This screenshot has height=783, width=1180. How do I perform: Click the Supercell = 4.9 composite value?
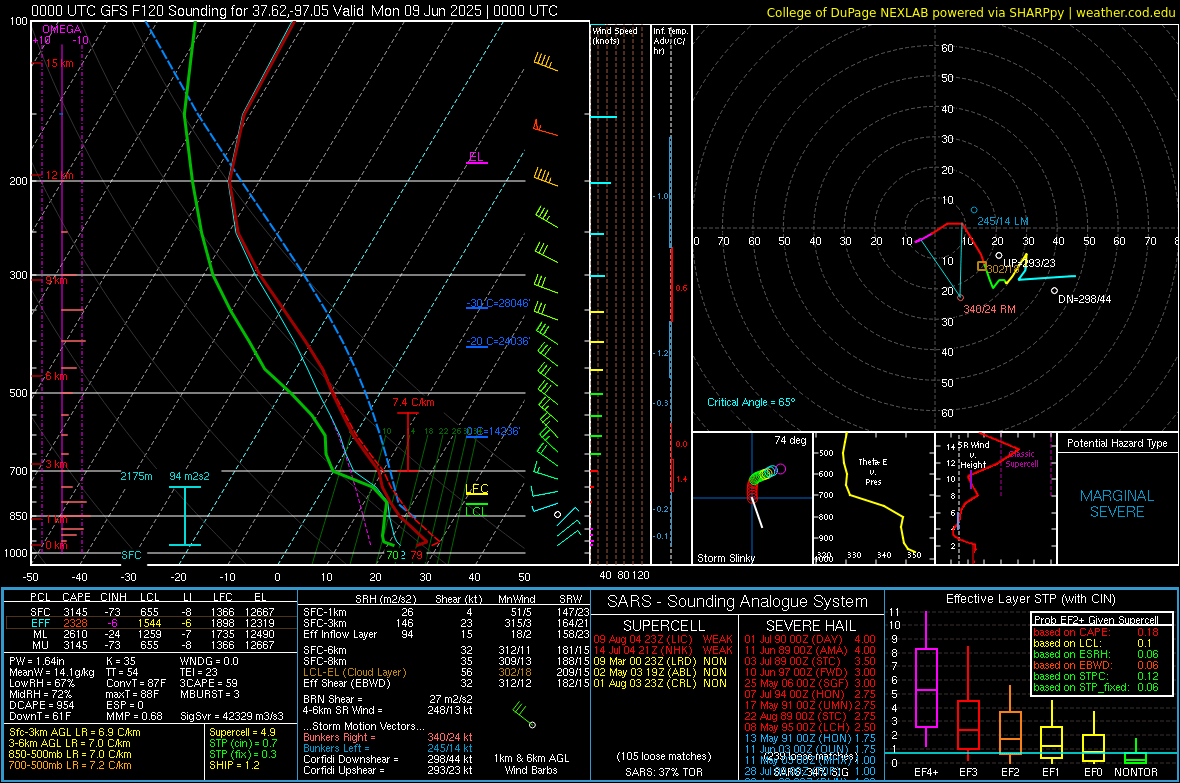(242, 732)
